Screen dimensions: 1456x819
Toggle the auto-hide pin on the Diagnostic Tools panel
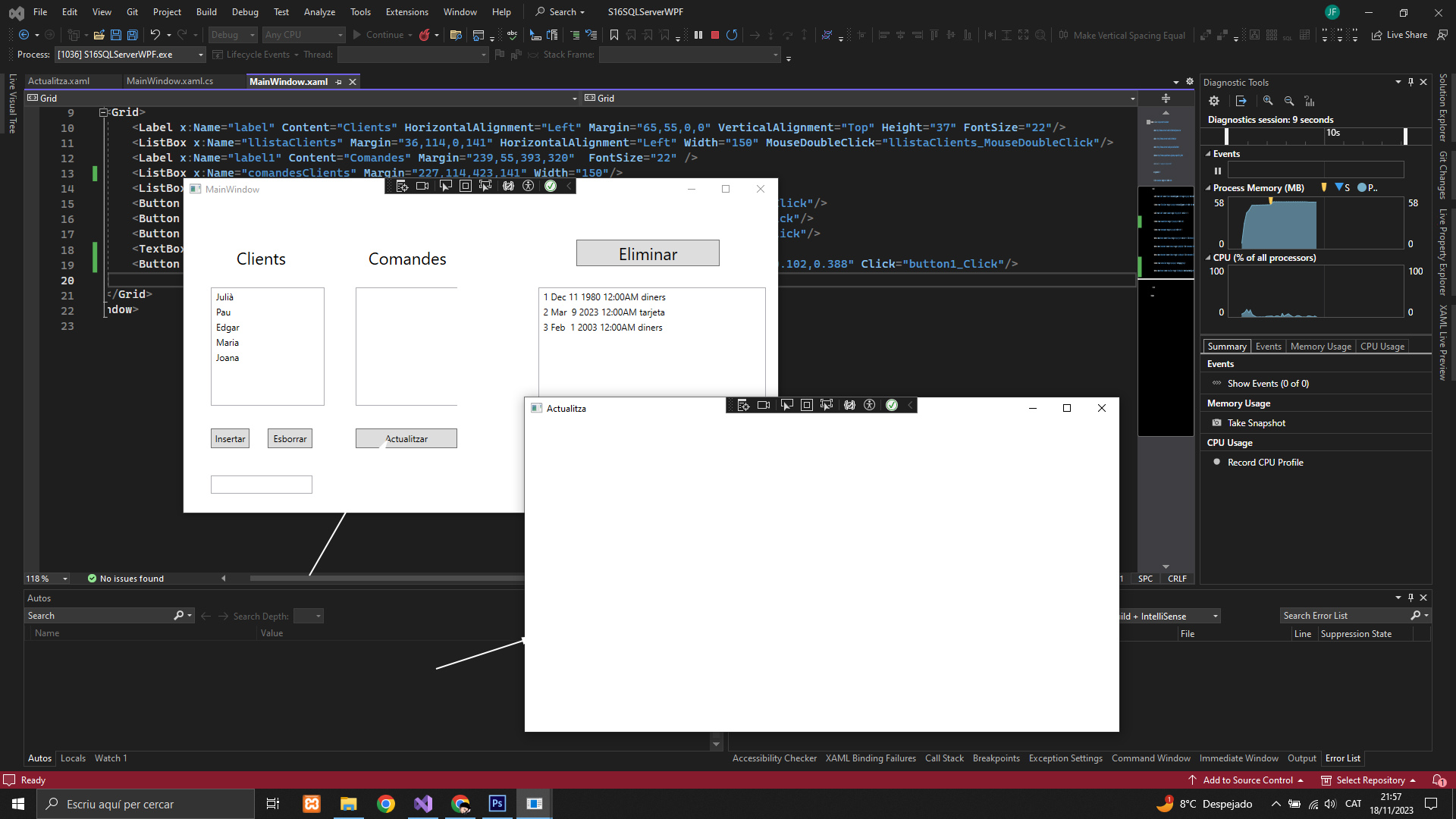pos(1410,82)
